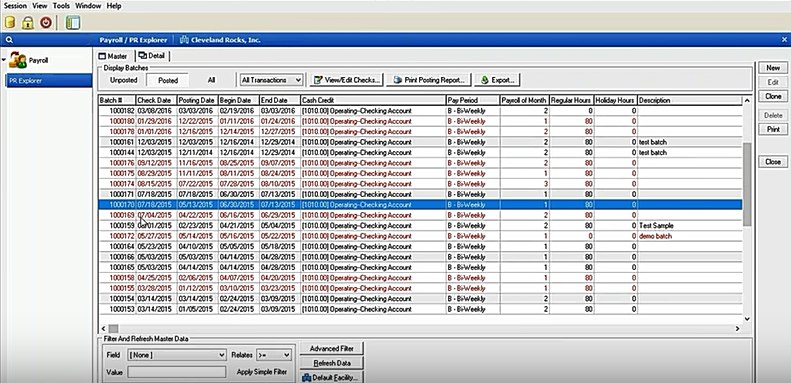
Task: Open the Field filter dropdown
Action: click(x=177, y=355)
